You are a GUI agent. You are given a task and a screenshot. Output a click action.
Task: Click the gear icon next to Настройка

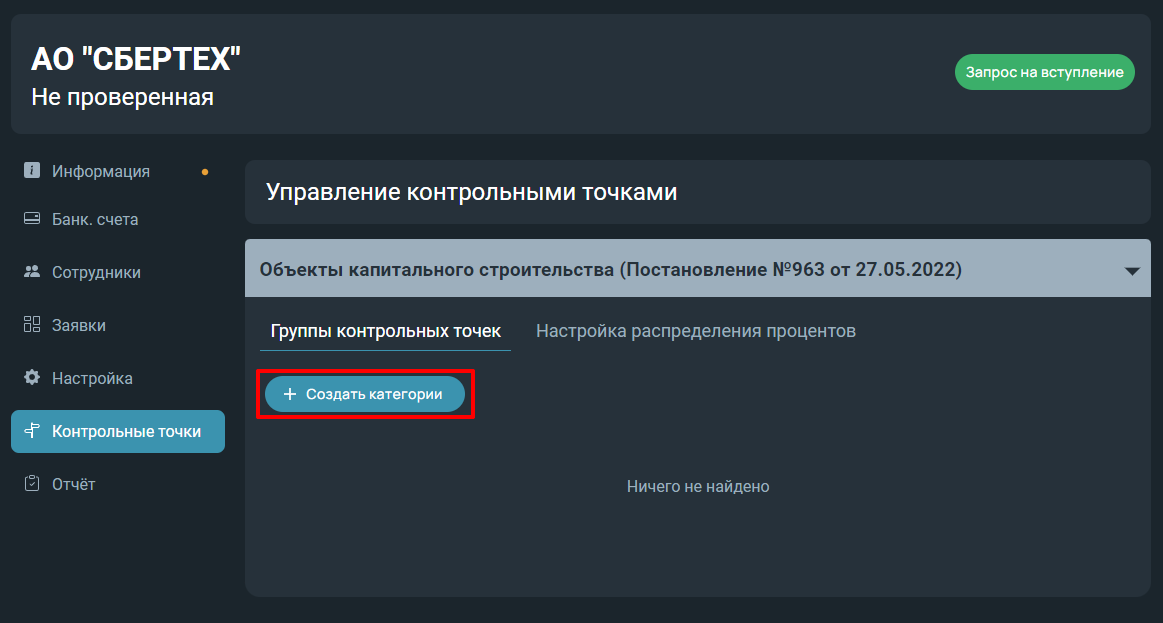click(32, 378)
